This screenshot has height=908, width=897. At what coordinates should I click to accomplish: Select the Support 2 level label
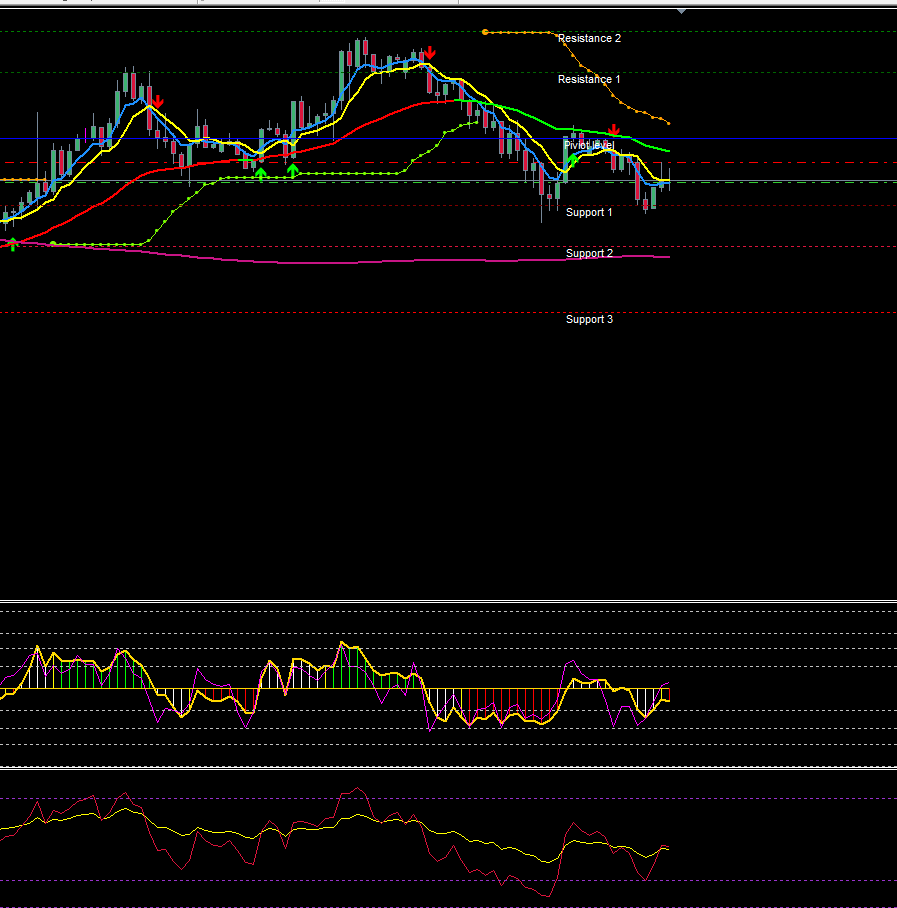[x=589, y=253]
